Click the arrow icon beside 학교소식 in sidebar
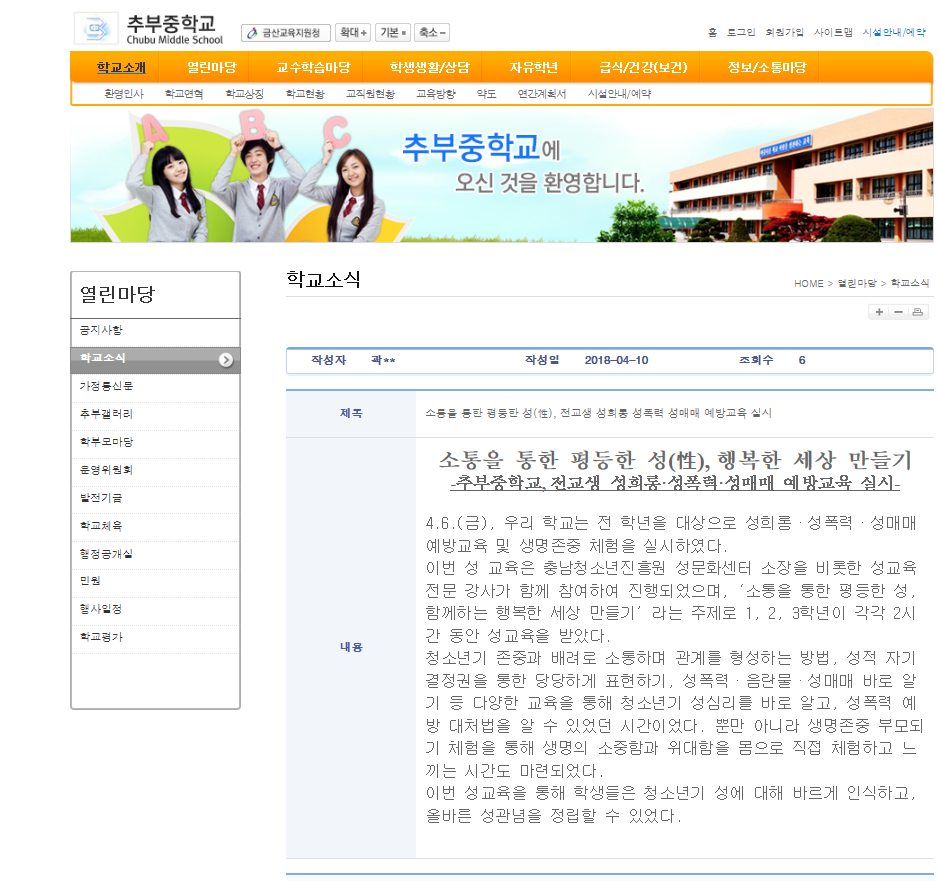 (x=227, y=360)
